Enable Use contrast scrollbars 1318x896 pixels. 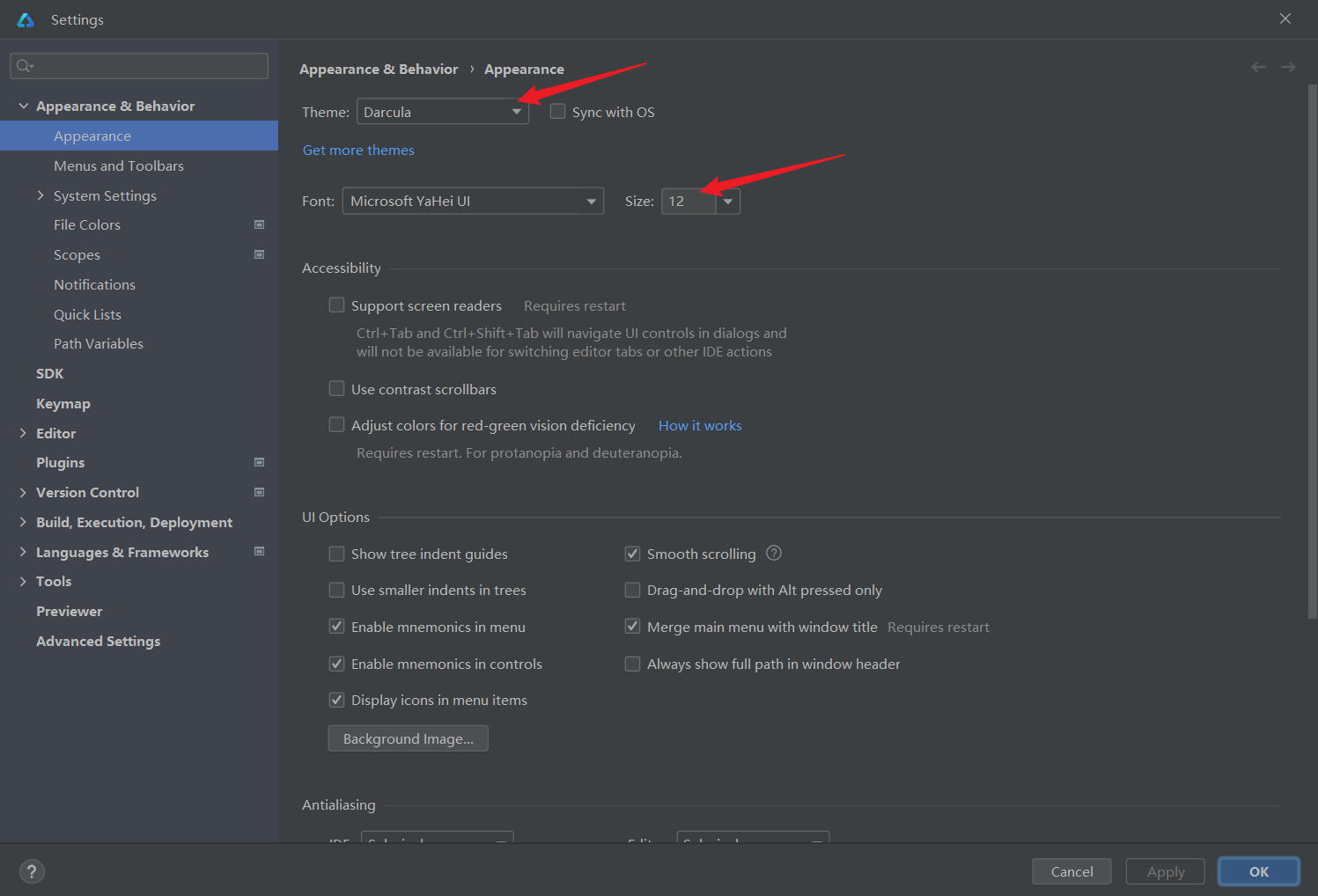pos(336,388)
